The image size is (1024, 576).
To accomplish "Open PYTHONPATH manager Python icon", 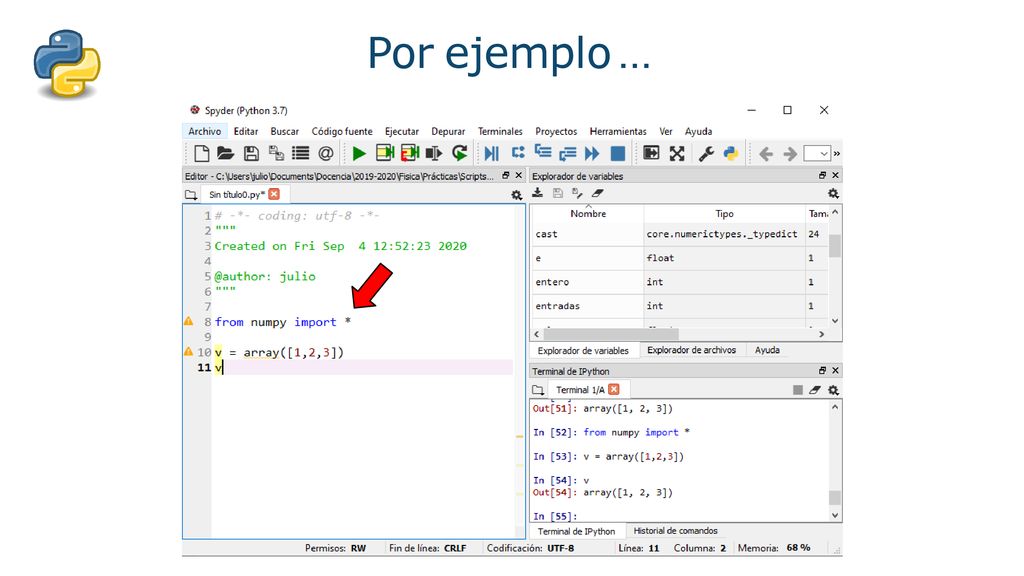I will point(731,153).
